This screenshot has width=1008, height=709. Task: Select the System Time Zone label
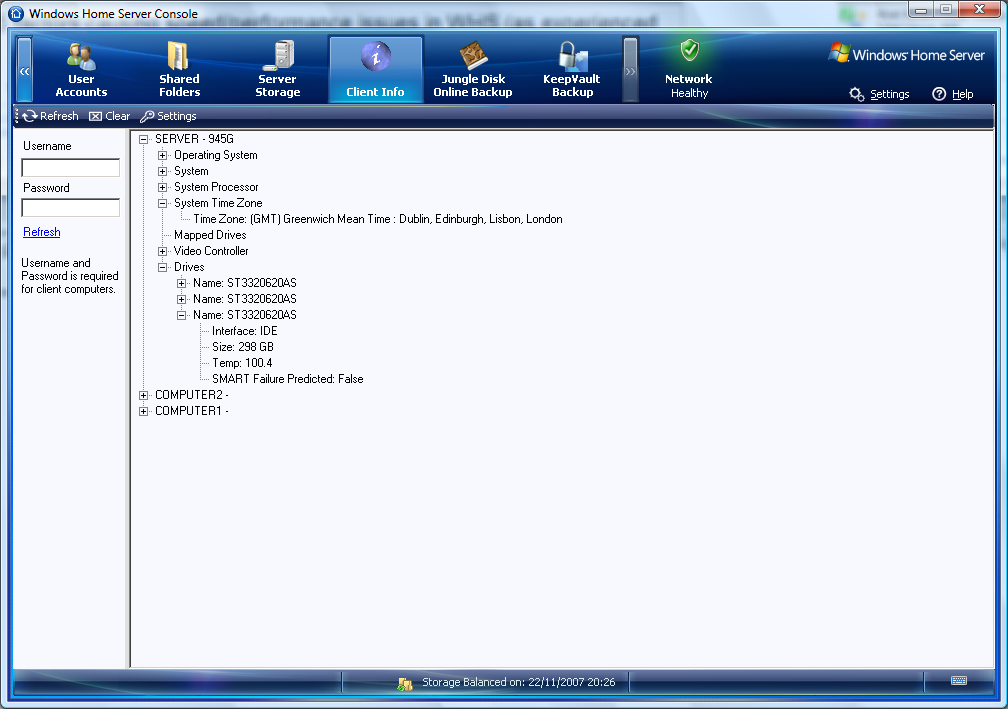tap(218, 203)
